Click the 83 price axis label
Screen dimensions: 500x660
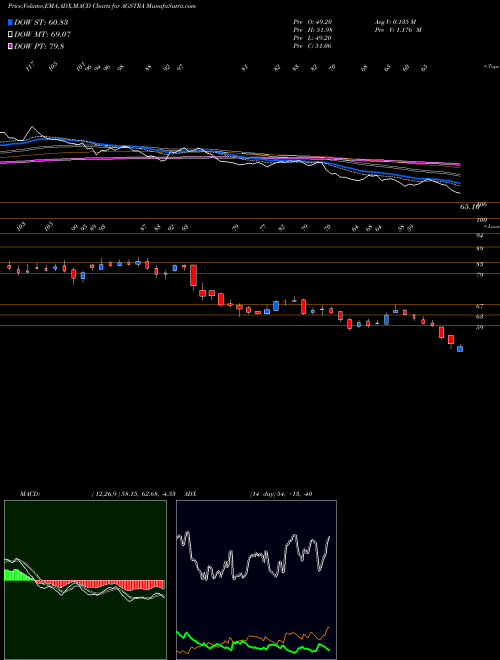pyautogui.click(x=479, y=264)
